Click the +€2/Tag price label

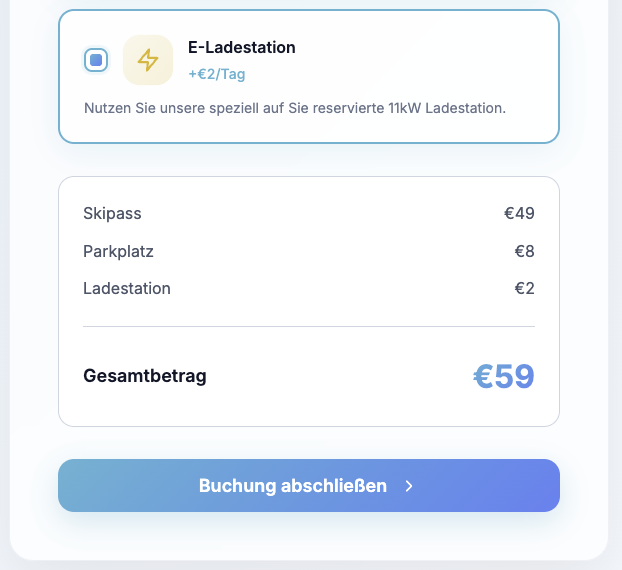pyautogui.click(x=216, y=74)
